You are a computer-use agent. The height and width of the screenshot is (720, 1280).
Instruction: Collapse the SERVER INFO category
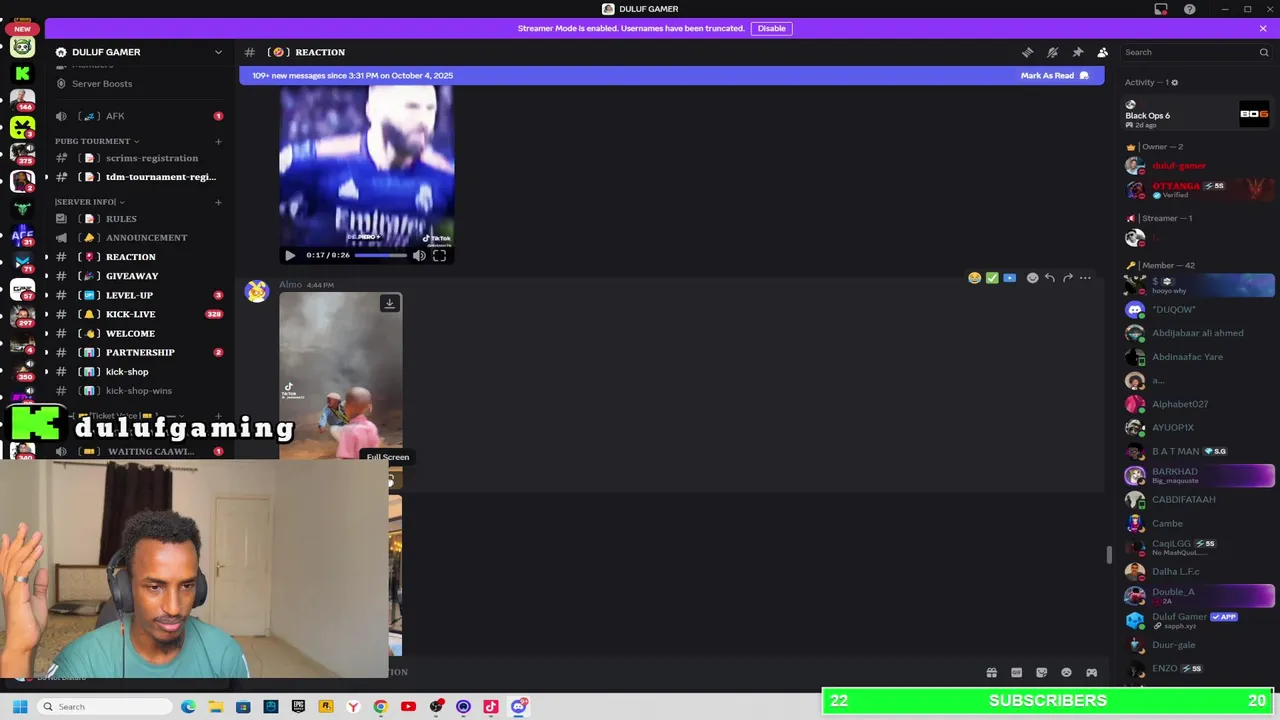click(90, 202)
